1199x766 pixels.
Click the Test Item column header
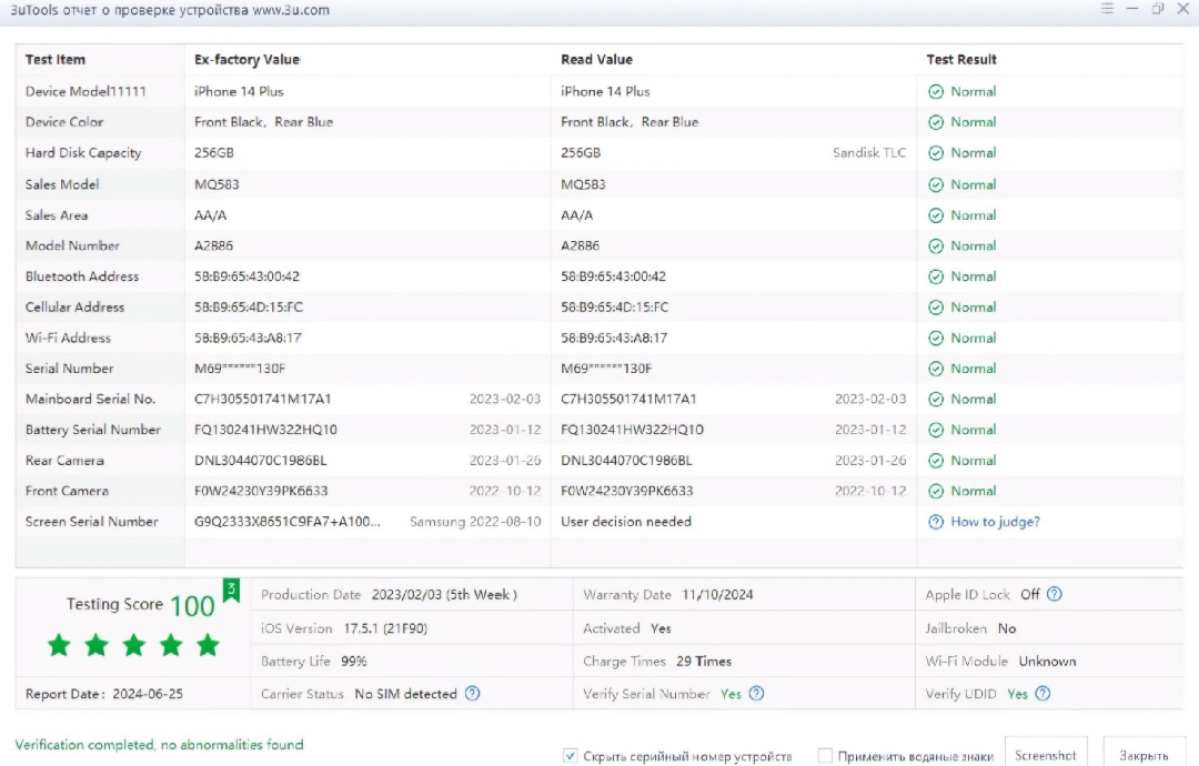pos(55,59)
